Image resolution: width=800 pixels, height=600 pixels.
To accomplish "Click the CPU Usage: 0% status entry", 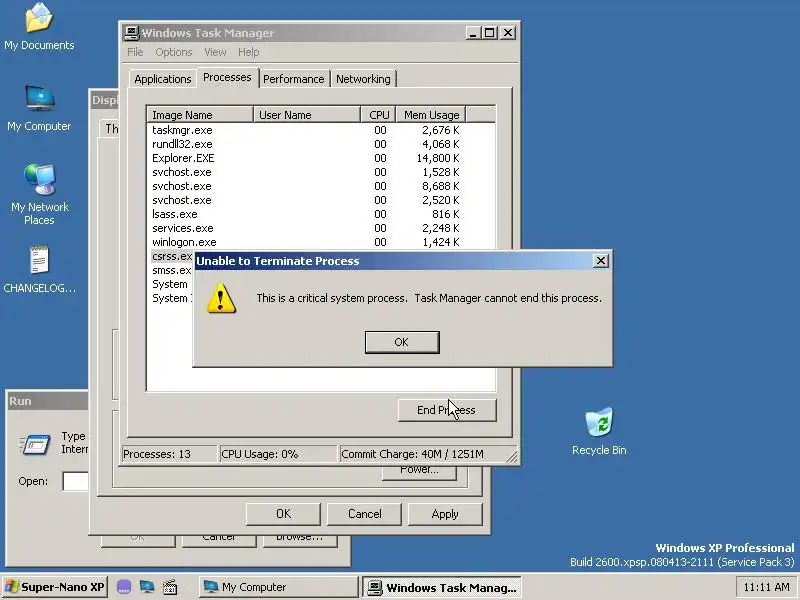I will pyautogui.click(x=278, y=454).
